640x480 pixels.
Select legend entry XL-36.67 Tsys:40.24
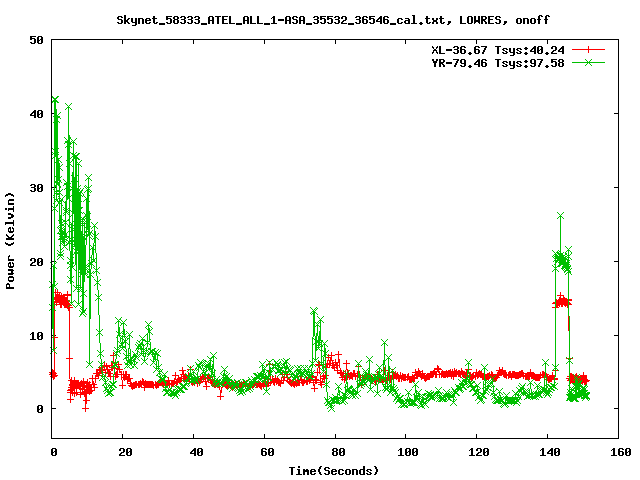(498, 50)
